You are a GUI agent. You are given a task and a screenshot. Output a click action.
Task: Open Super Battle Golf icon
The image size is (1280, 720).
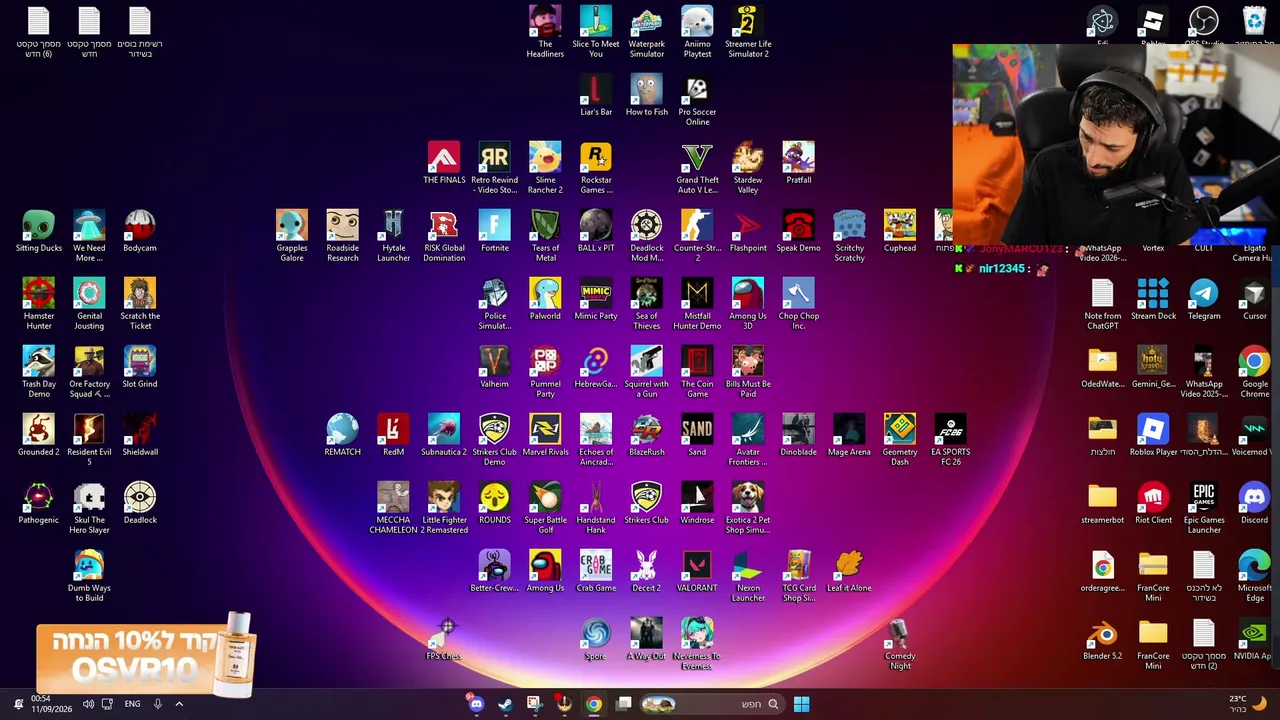pos(545,508)
